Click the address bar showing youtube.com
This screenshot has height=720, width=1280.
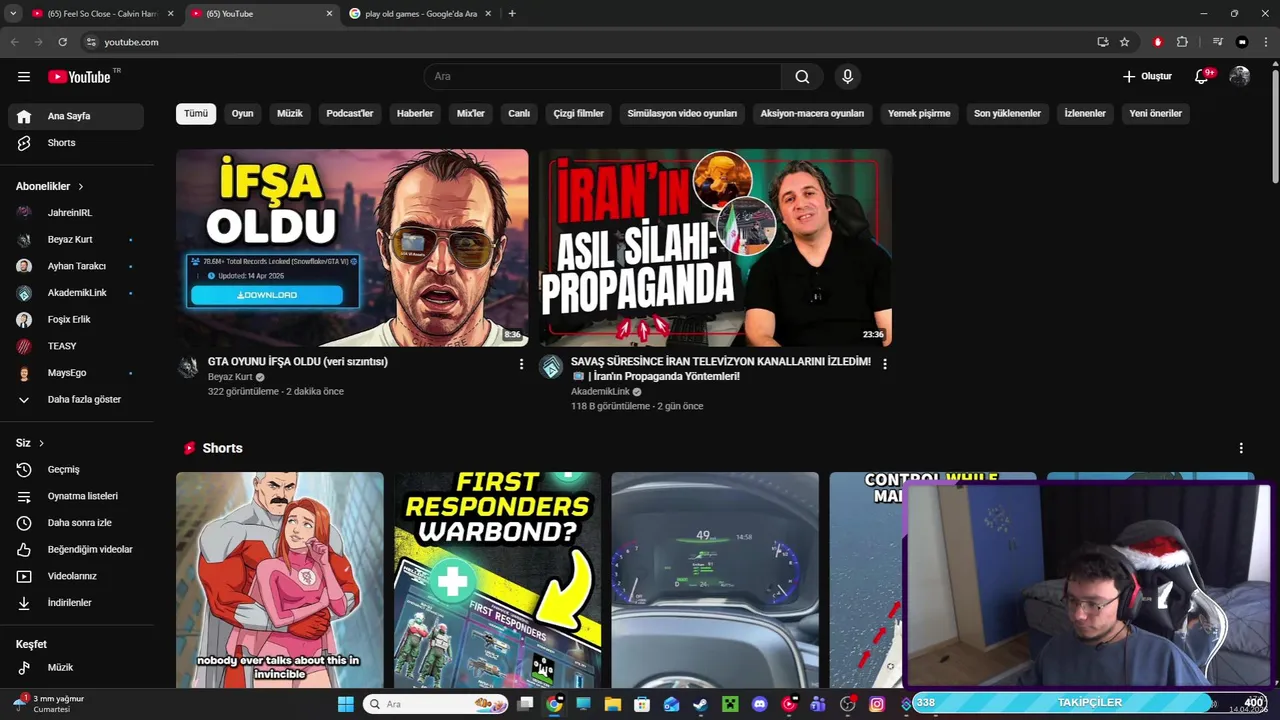[x=590, y=42]
